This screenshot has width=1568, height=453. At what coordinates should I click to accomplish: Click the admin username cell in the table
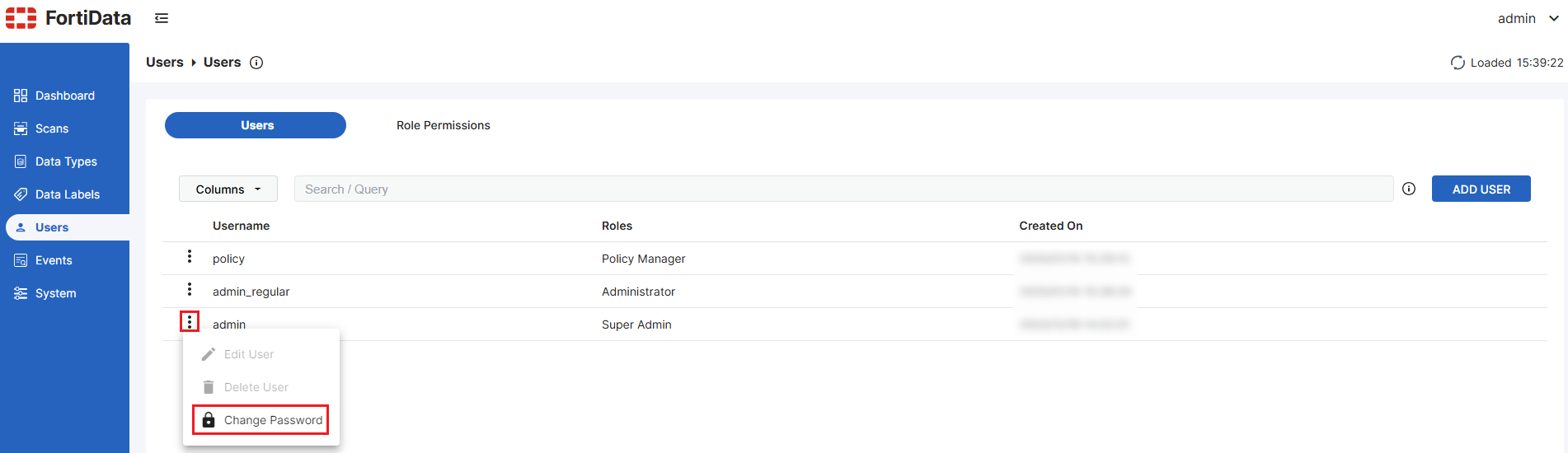pyautogui.click(x=229, y=325)
